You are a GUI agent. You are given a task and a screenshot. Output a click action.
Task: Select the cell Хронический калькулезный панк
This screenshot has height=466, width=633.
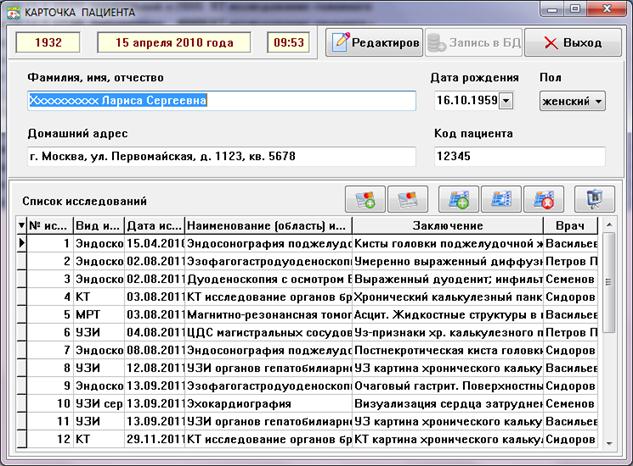click(x=448, y=297)
